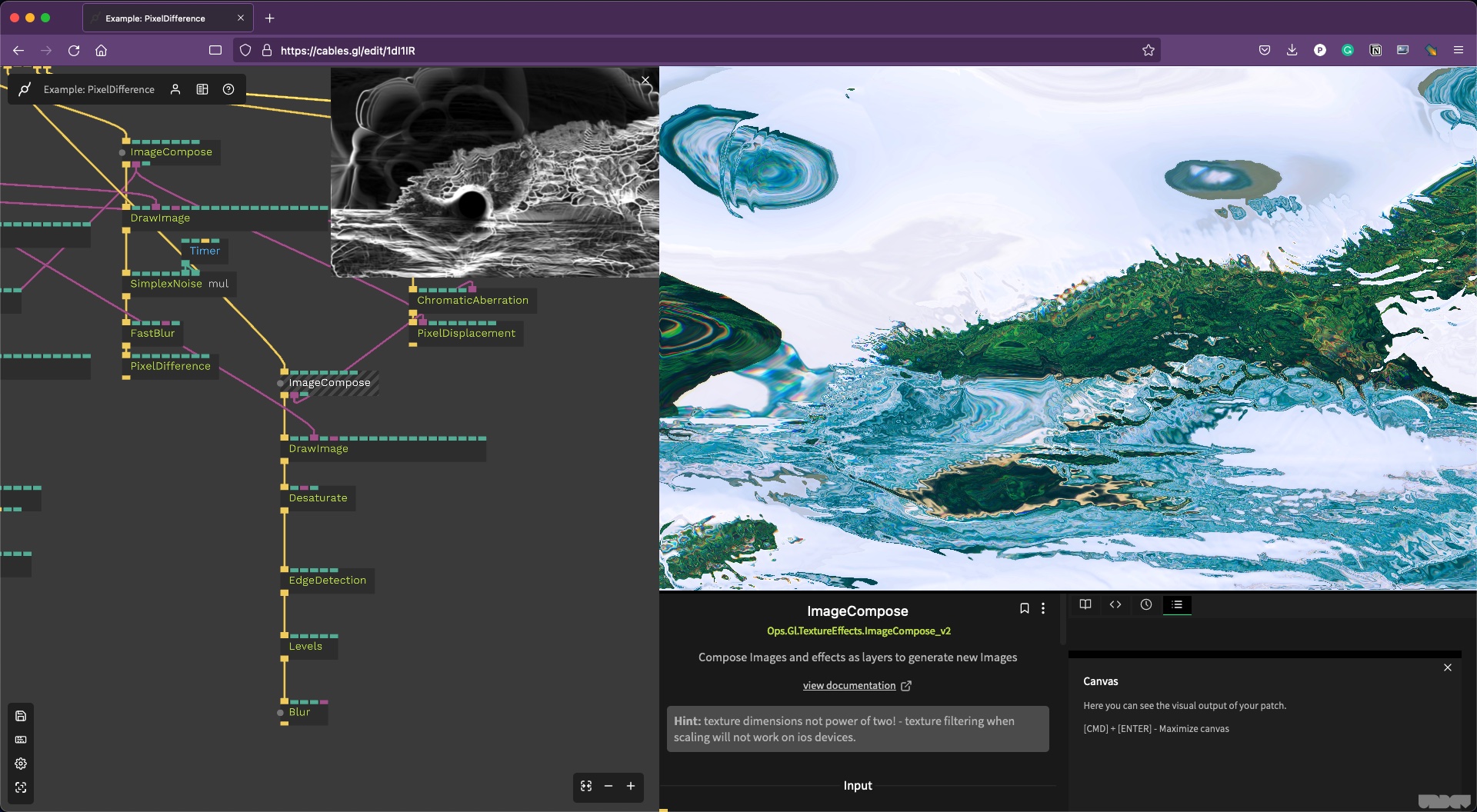Zoom out the patch with minus button
1477x812 pixels.
(x=608, y=786)
